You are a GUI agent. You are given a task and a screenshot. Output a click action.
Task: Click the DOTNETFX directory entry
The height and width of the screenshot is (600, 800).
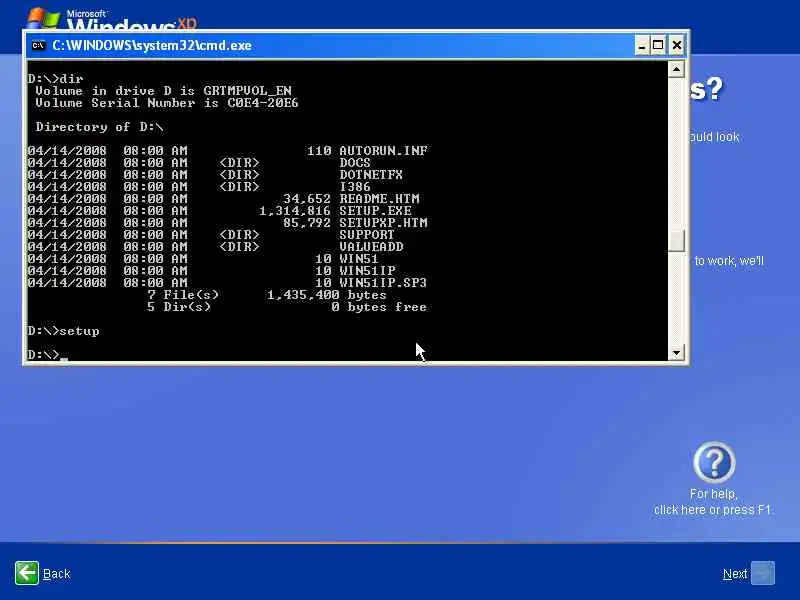pyautogui.click(x=371, y=174)
